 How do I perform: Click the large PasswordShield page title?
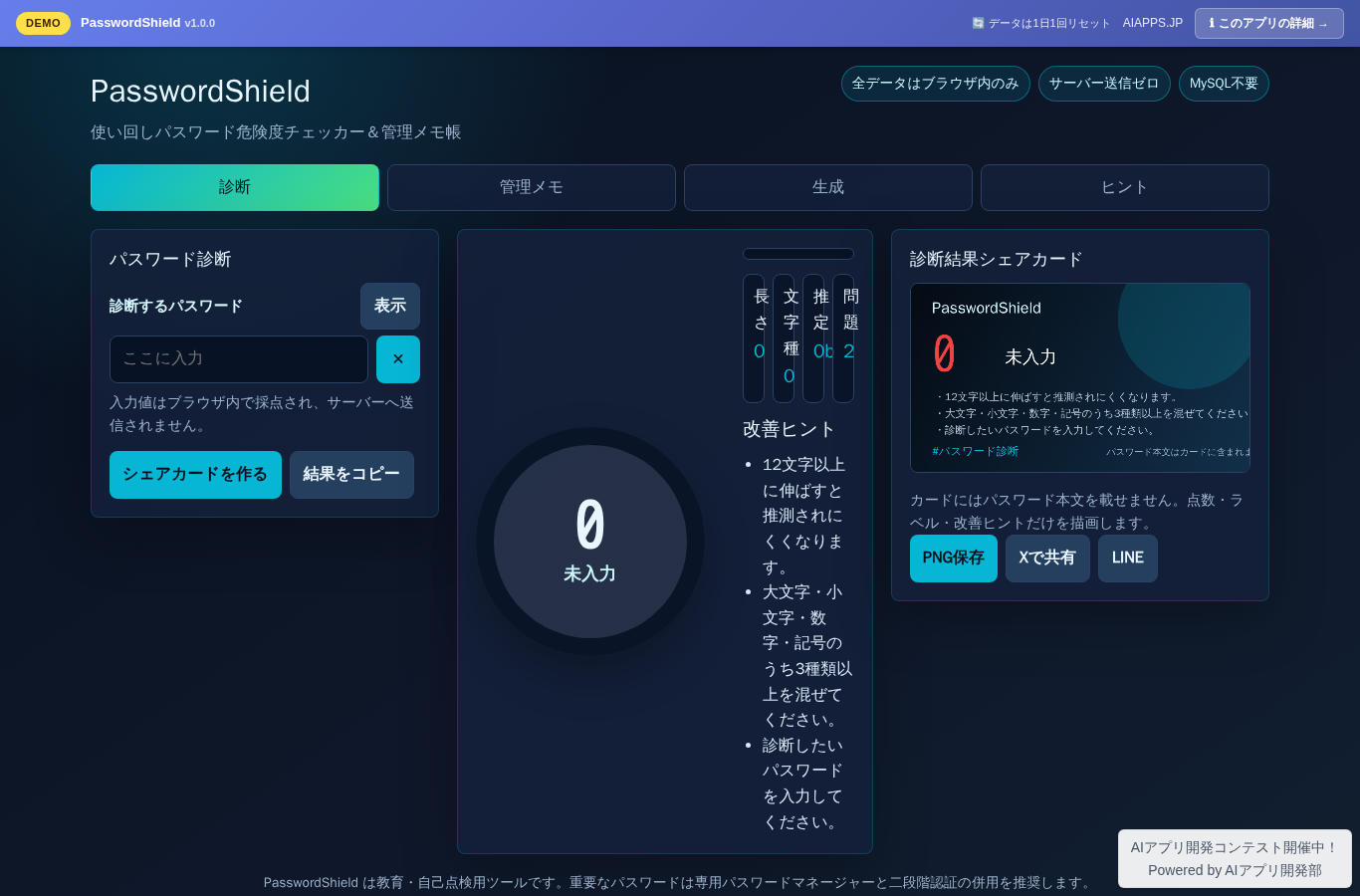click(x=200, y=91)
